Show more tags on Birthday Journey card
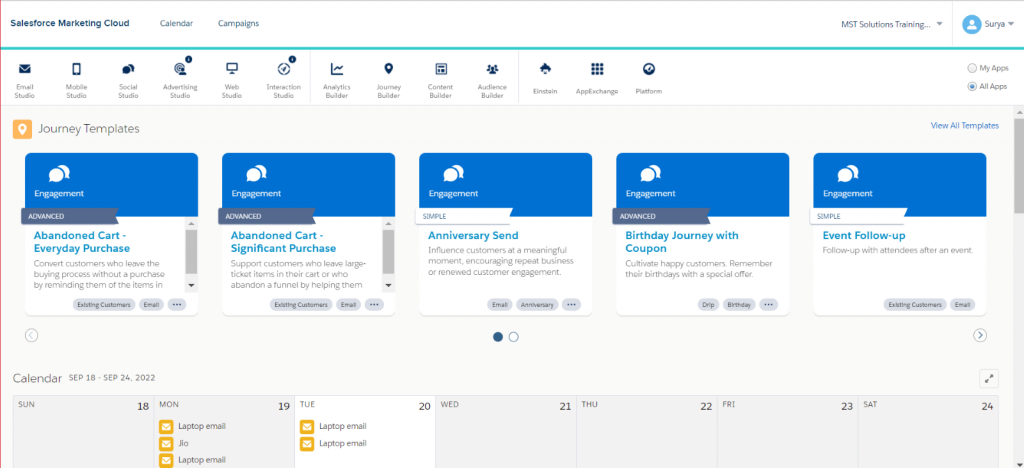This screenshot has height=468, width=1024. (x=769, y=304)
